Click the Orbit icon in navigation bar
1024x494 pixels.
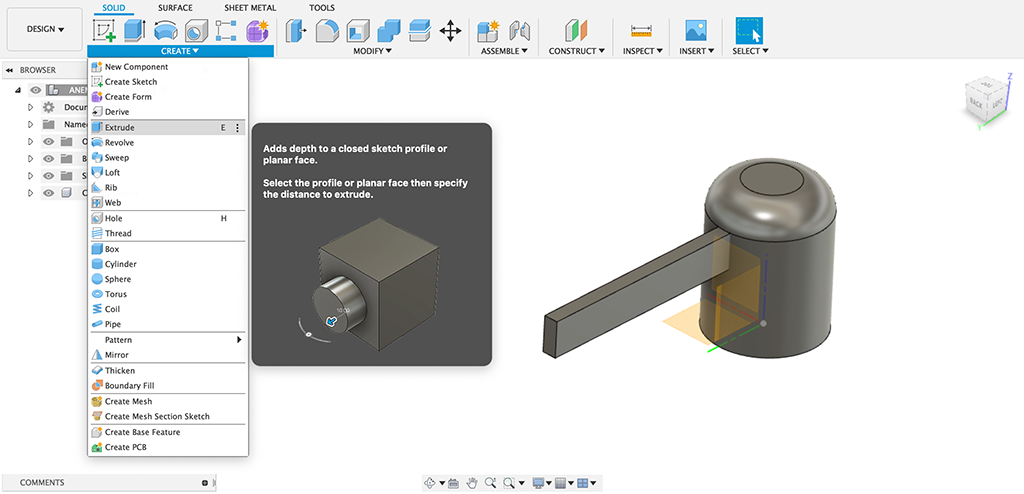[430, 483]
